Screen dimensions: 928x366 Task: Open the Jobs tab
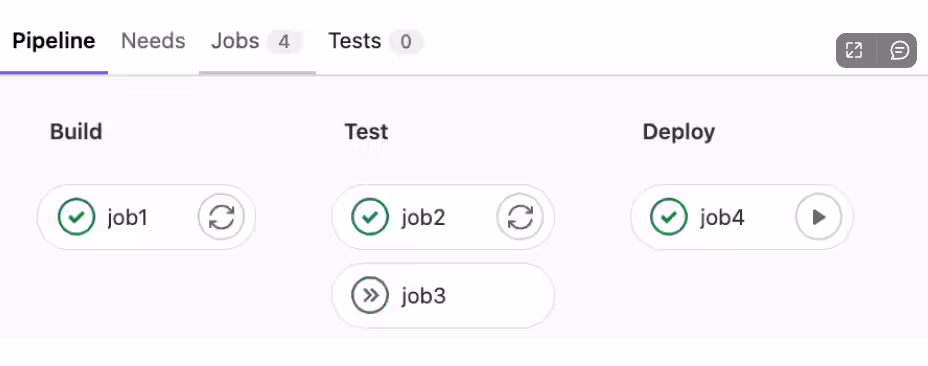pyautogui.click(x=257, y=41)
